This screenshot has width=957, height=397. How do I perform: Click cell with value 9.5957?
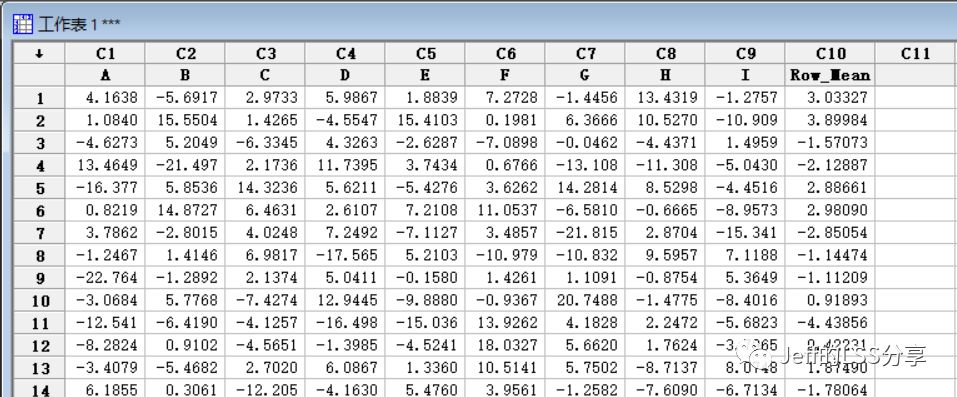coord(665,255)
